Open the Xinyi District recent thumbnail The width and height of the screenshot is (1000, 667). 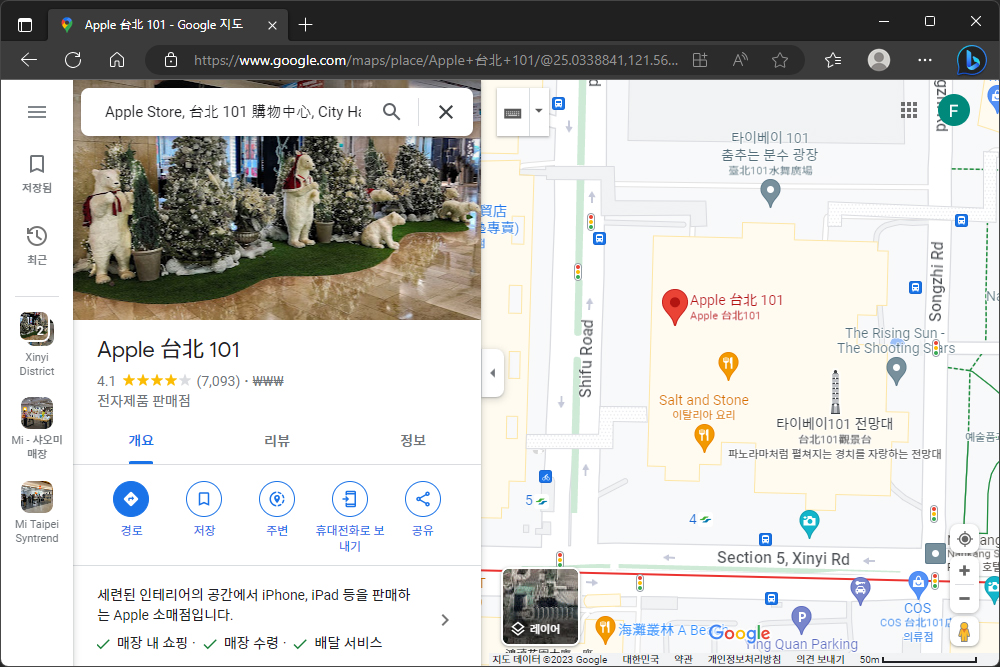click(x=37, y=344)
